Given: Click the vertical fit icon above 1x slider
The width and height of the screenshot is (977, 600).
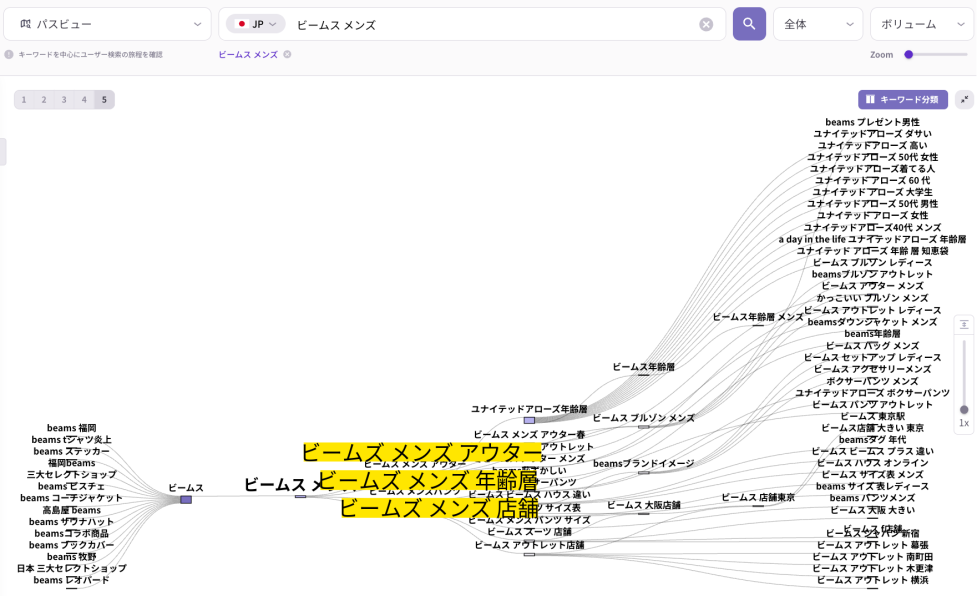Looking at the screenshot, I should [x=964, y=325].
